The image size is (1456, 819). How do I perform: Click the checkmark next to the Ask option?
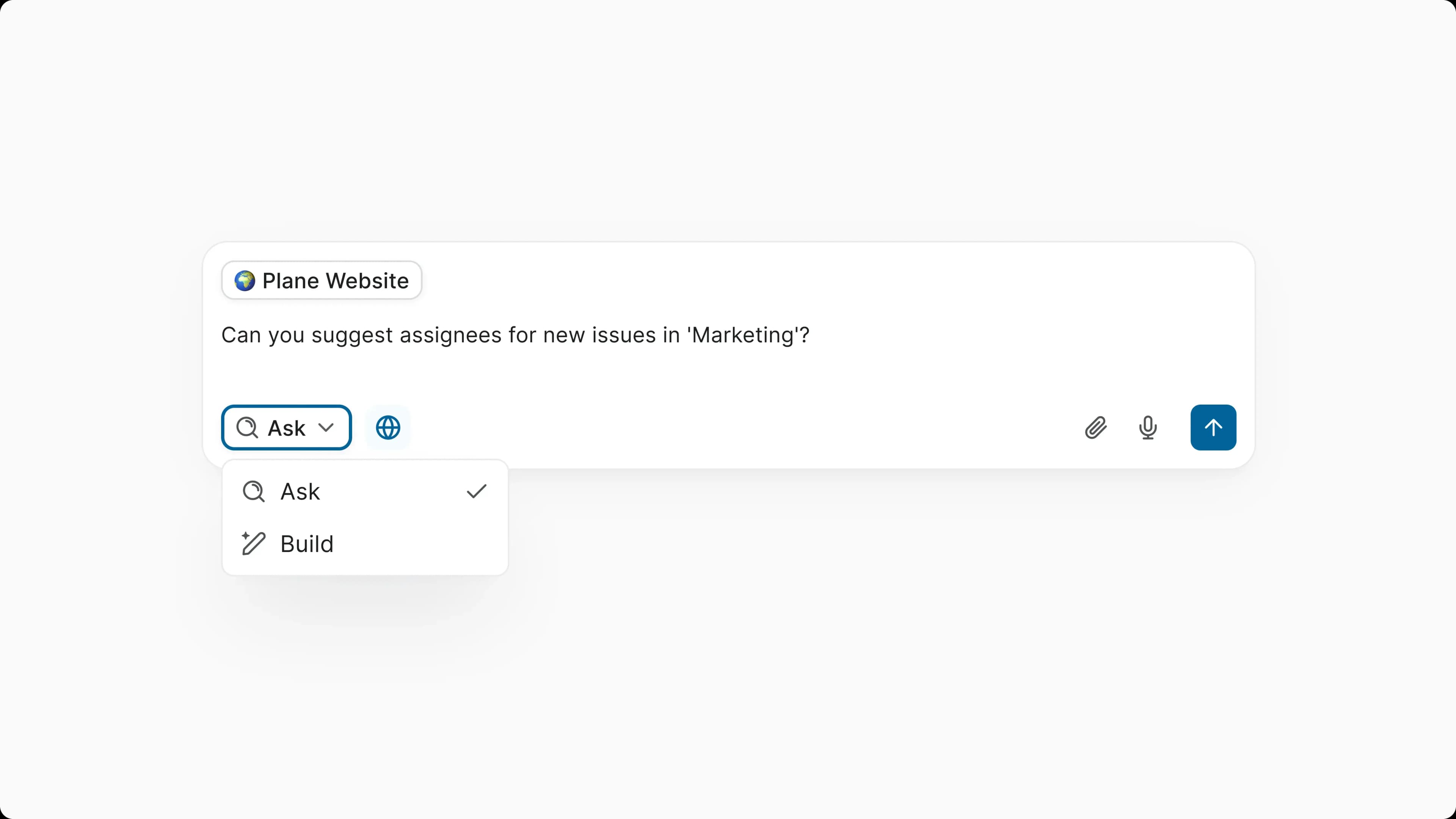tap(477, 492)
